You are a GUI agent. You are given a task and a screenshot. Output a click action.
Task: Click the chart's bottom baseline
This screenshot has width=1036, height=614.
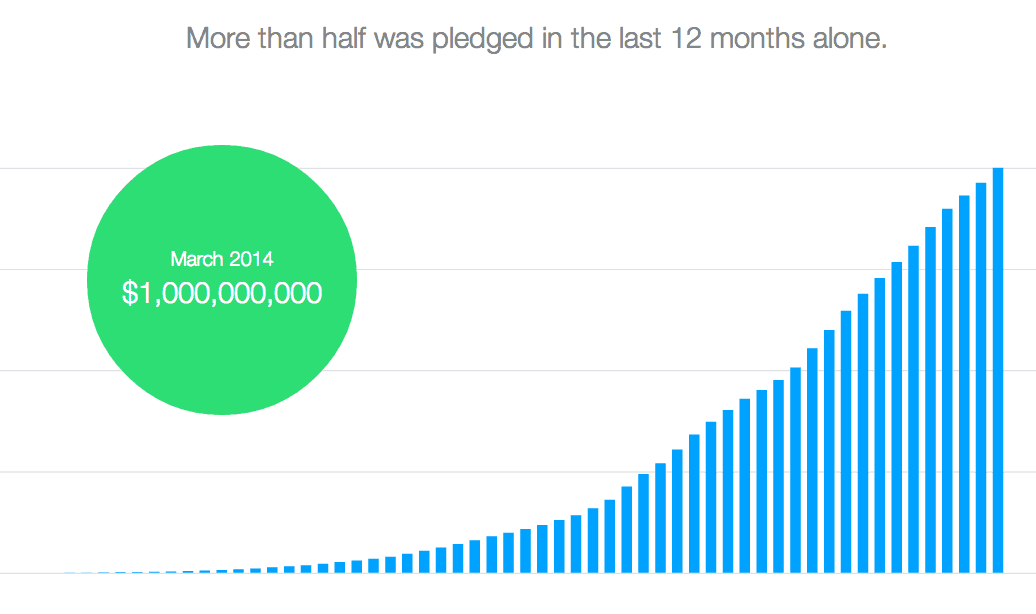pos(518,573)
